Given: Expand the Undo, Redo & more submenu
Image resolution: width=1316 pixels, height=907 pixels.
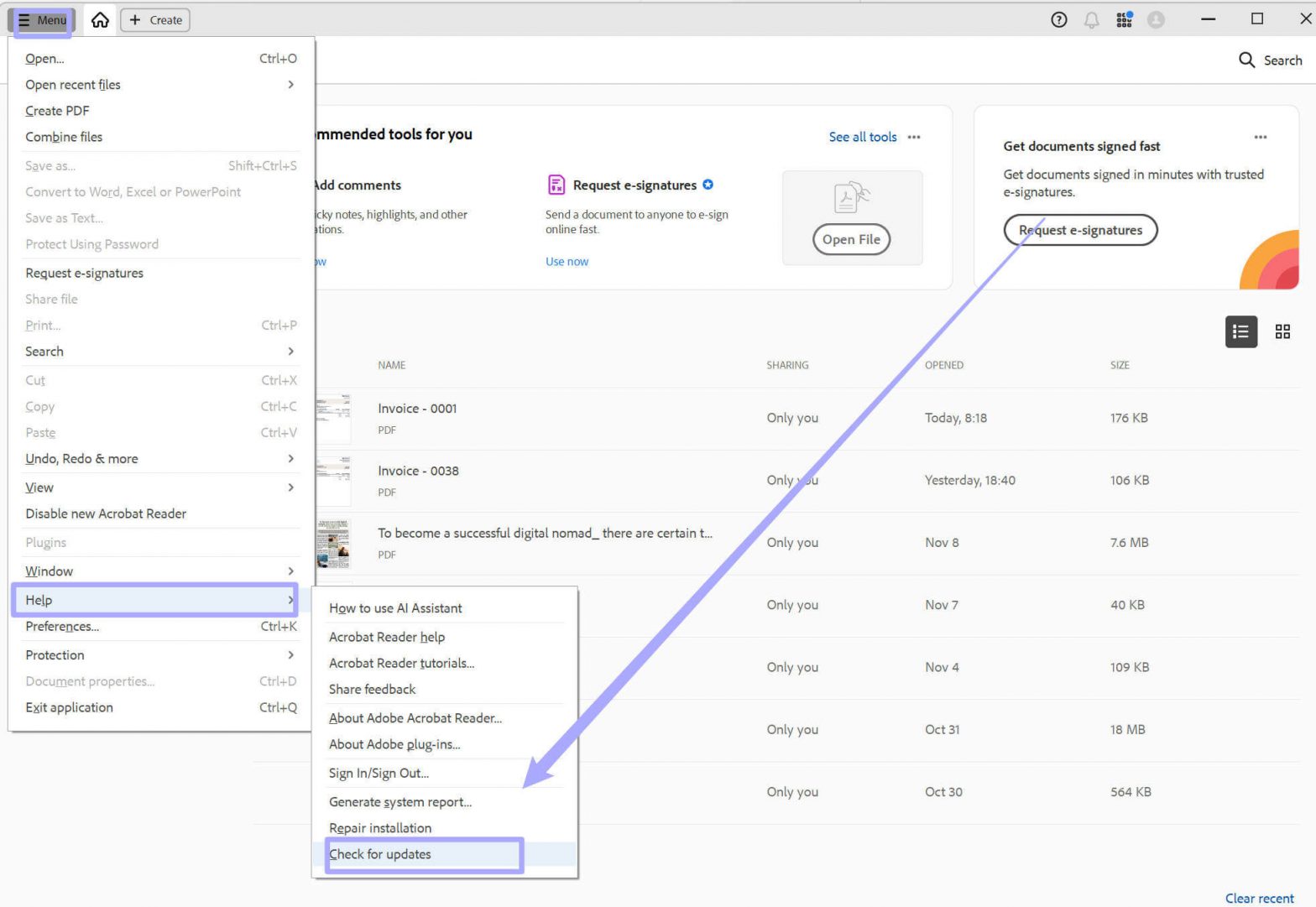Looking at the screenshot, I should click(159, 459).
